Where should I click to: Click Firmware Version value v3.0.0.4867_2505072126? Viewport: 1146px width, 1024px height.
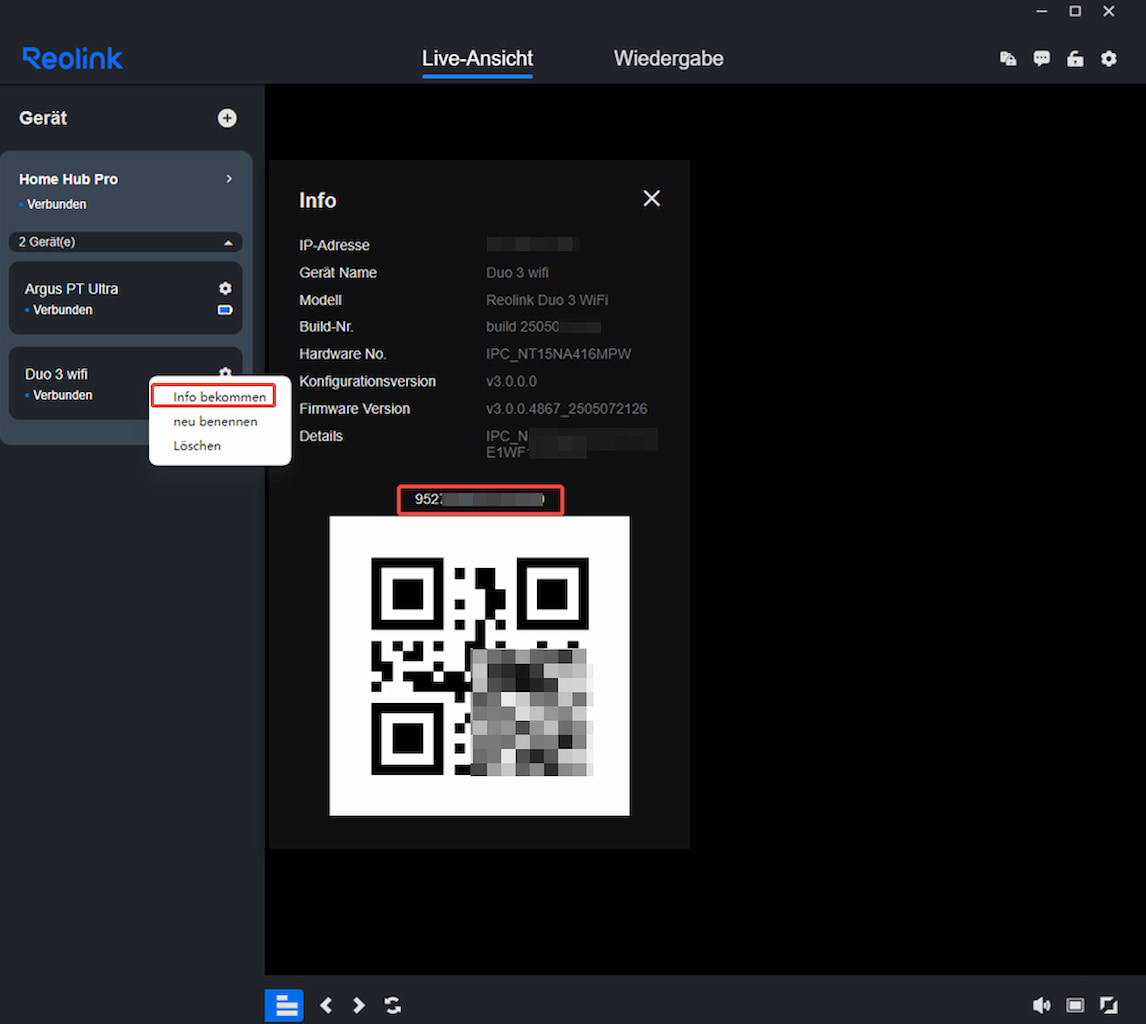point(566,409)
